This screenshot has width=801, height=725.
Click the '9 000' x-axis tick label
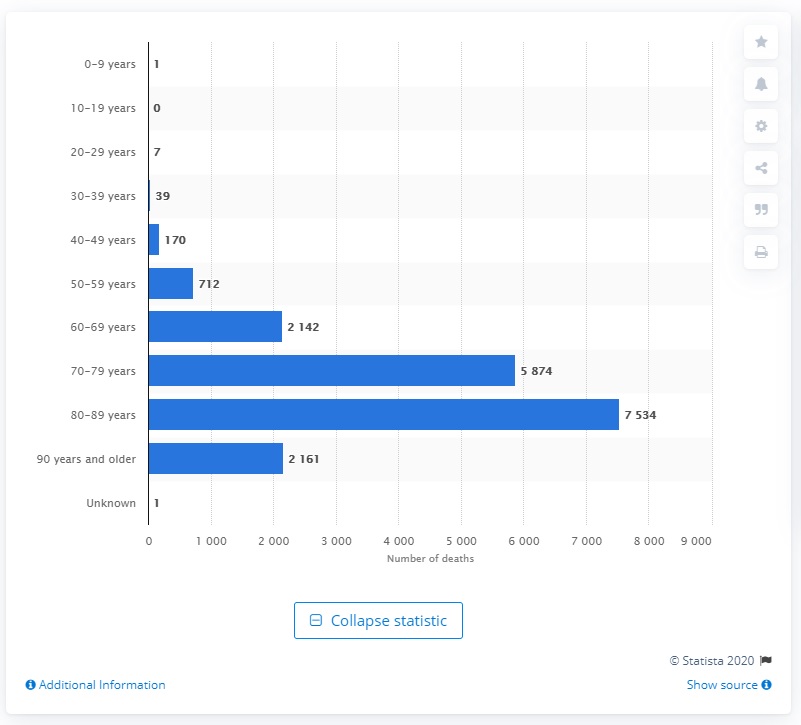click(x=696, y=541)
